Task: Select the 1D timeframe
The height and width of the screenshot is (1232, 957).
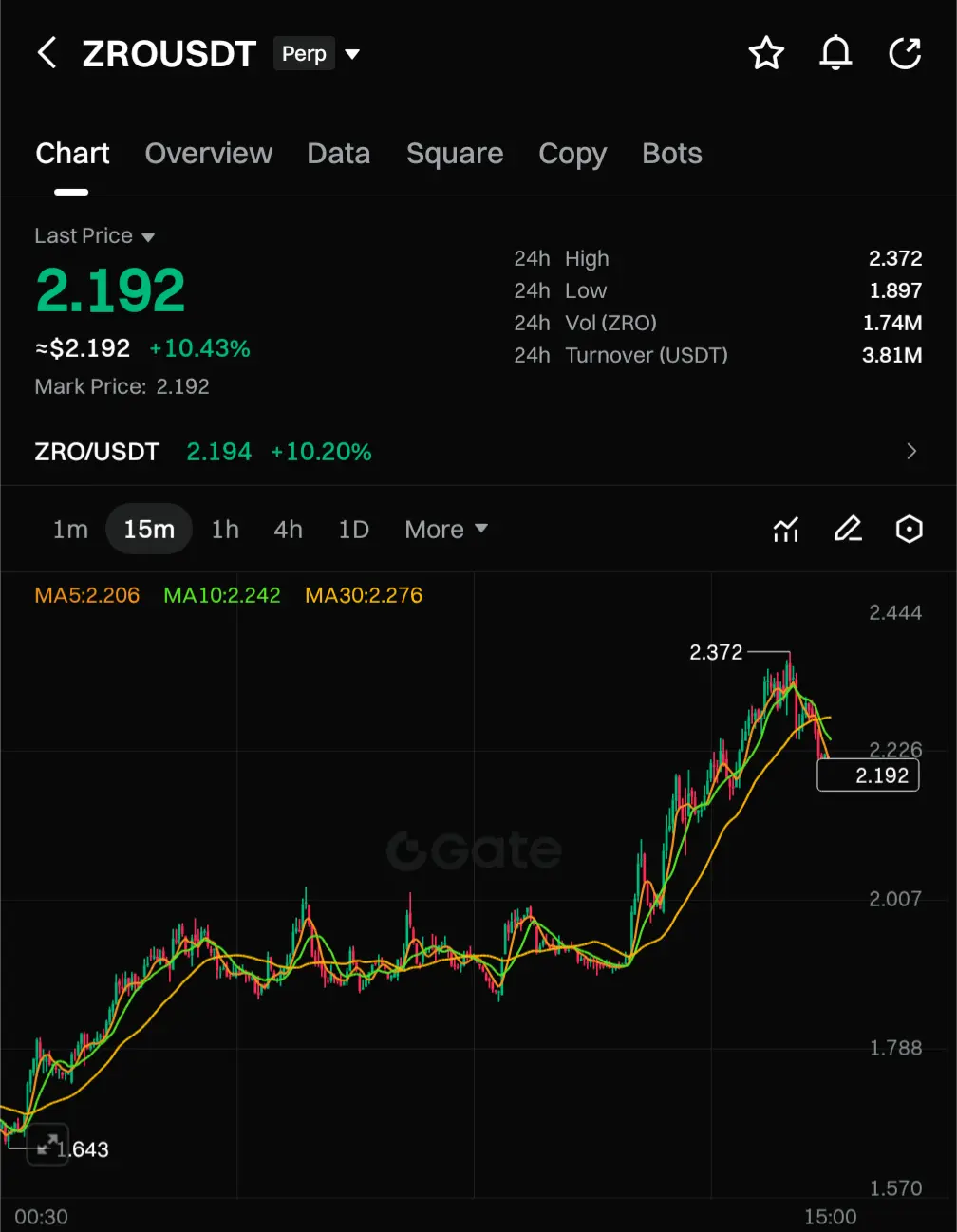Action: 353,530
